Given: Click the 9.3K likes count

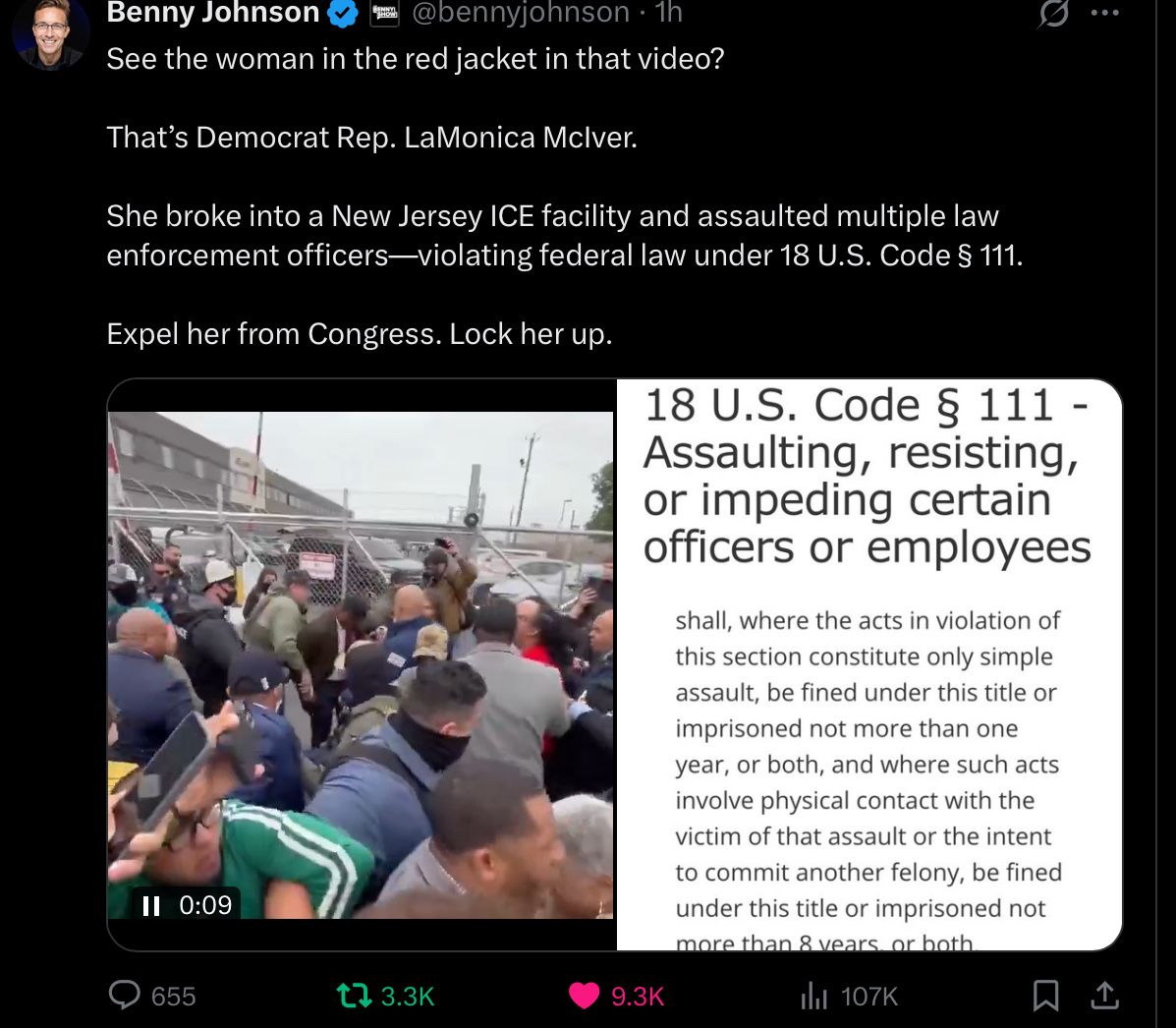Looking at the screenshot, I should pyautogui.click(x=638, y=997).
